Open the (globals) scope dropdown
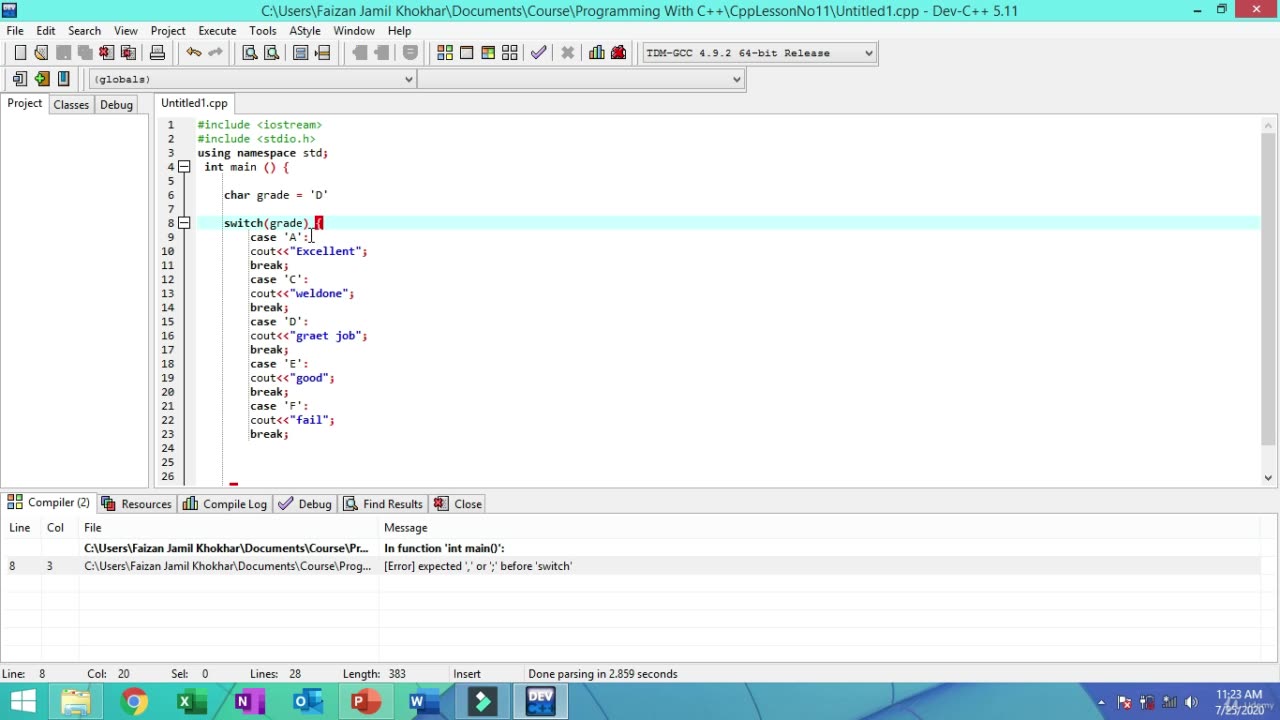 click(x=252, y=79)
